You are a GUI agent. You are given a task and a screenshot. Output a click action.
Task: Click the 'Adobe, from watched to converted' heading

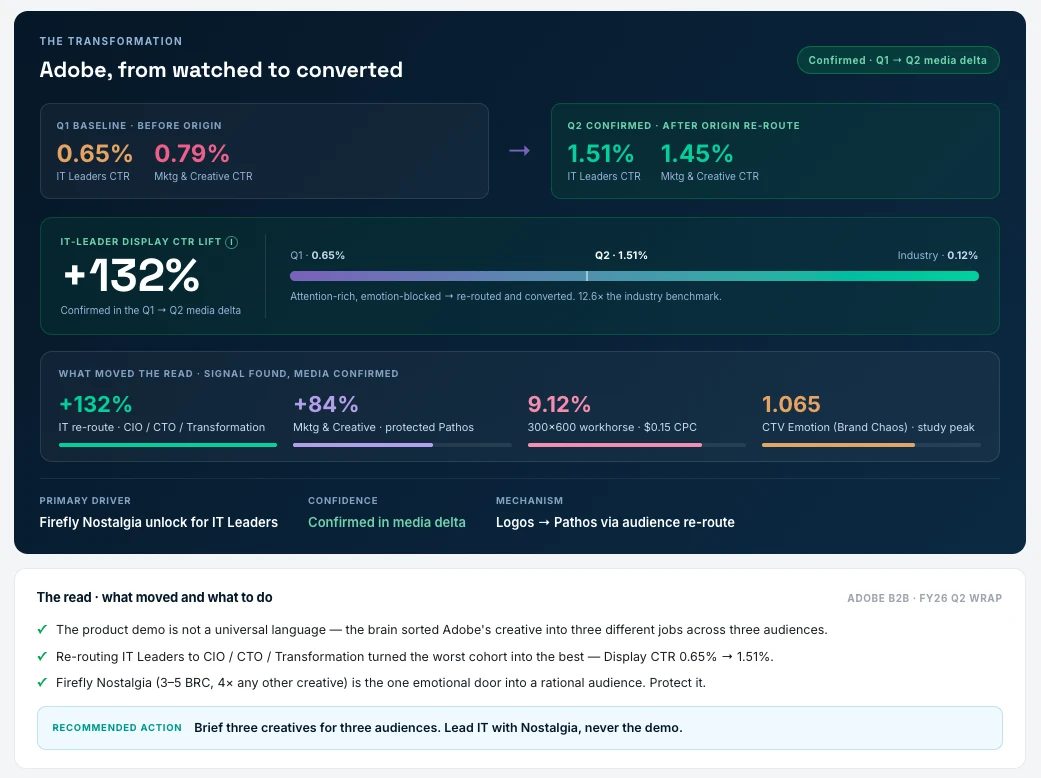coord(221,70)
